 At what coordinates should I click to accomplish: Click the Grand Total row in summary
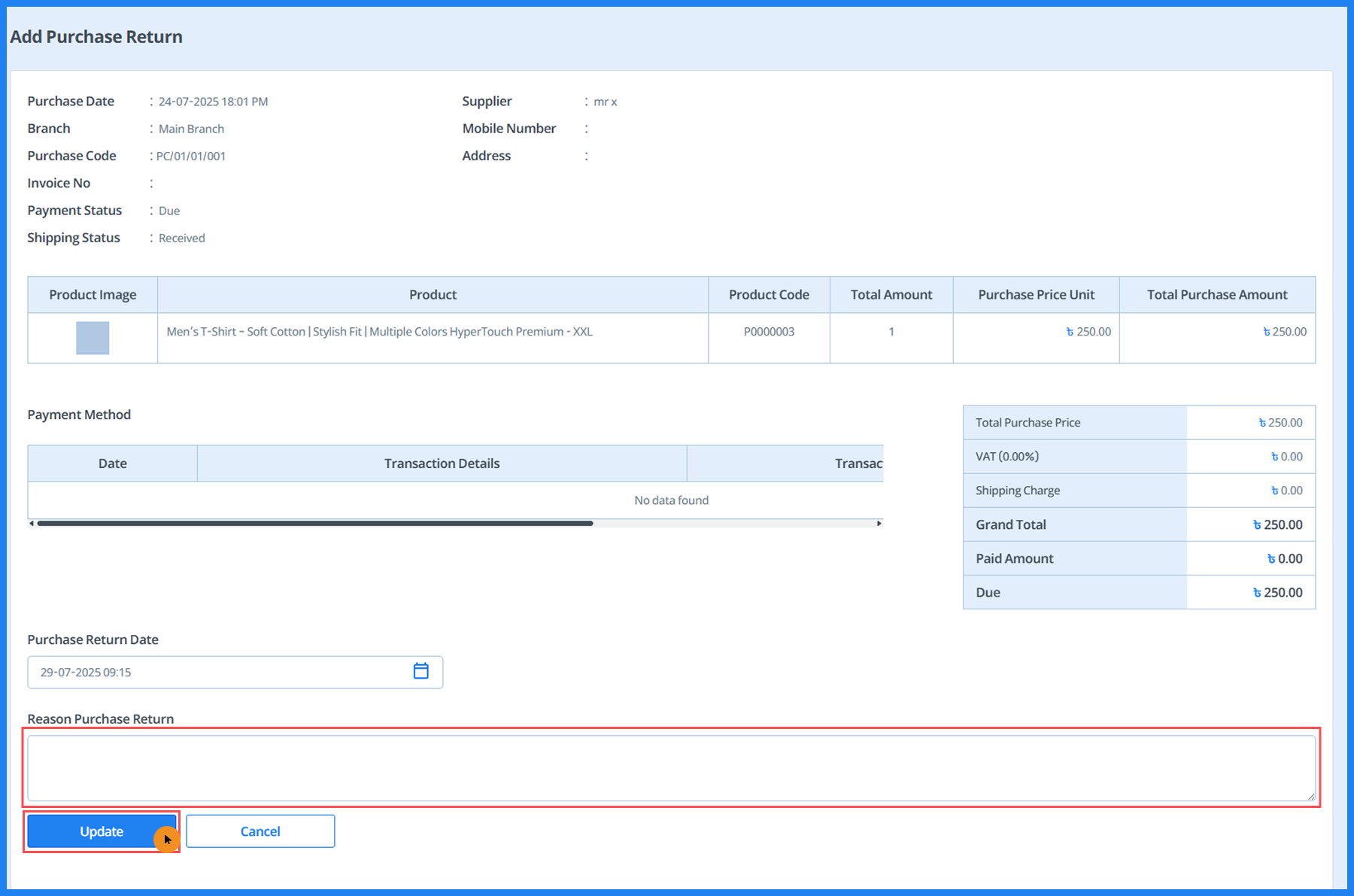1138,524
